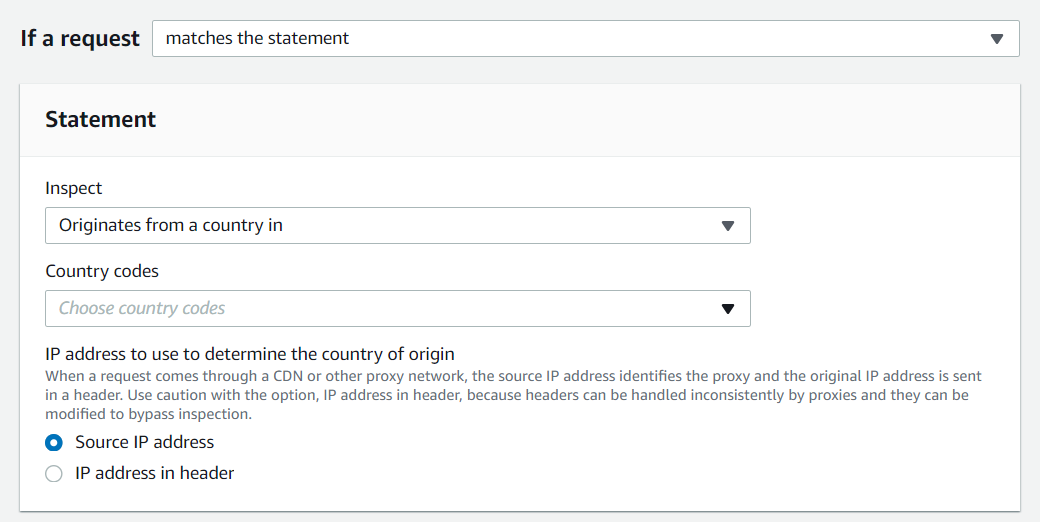The image size is (1040, 522).
Task: Click the arrow icon of 'matches the statement' dropdown
Action: coord(996,38)
